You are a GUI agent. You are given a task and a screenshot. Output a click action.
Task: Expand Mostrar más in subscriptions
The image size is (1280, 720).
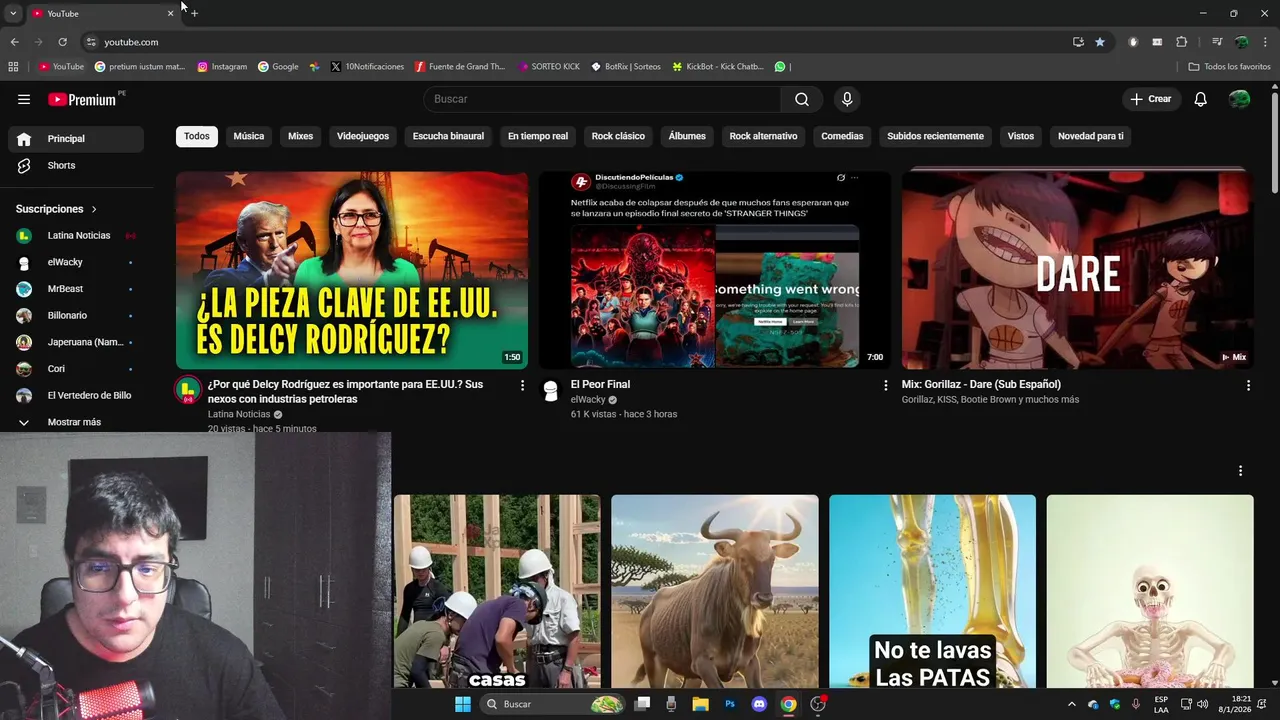[76, 422]
